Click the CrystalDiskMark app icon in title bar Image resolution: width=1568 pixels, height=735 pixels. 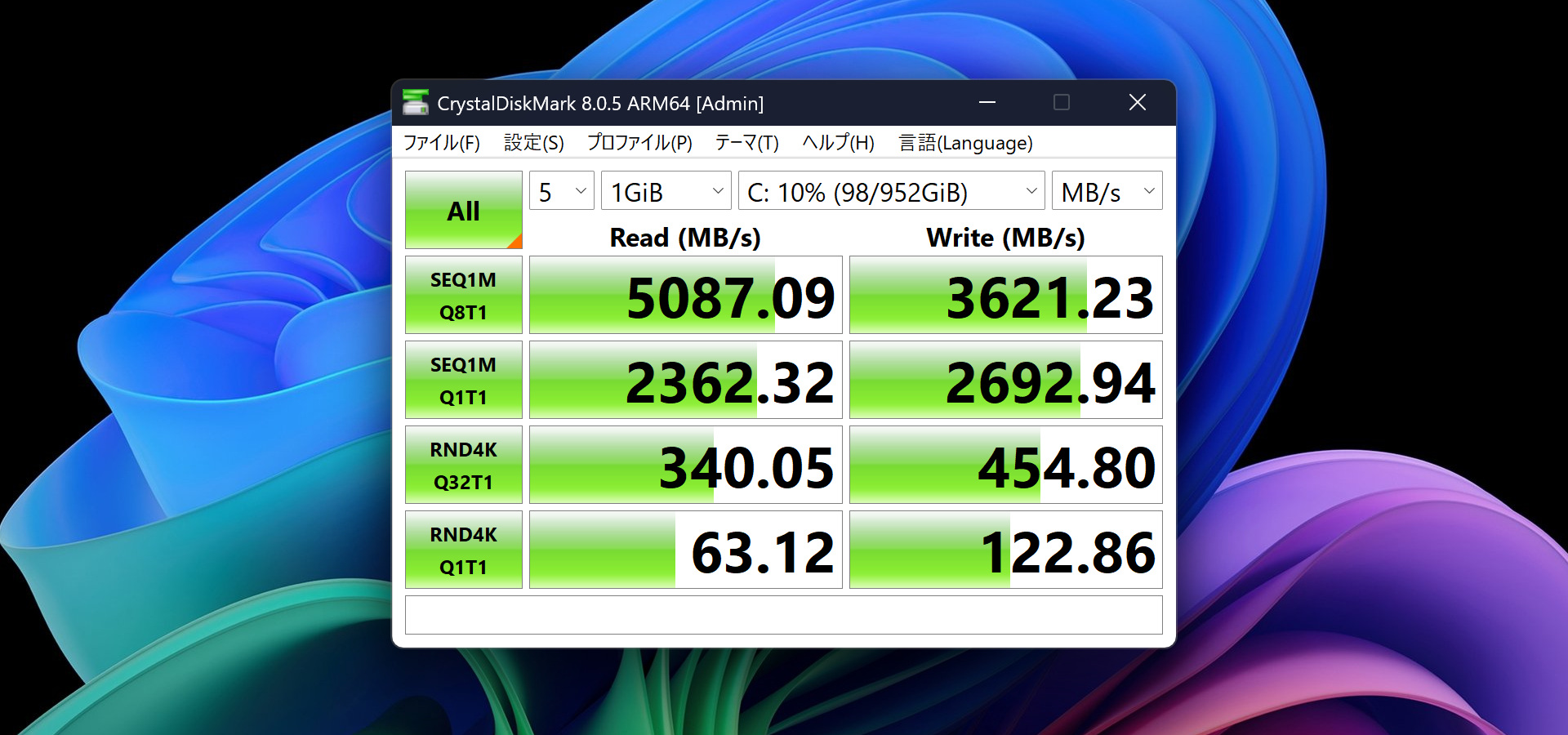[x=416, y=103]
